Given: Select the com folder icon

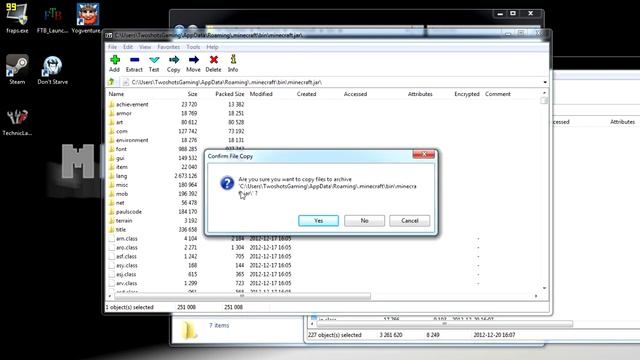Looking at the screenshot, I should (x=111, y=131).
